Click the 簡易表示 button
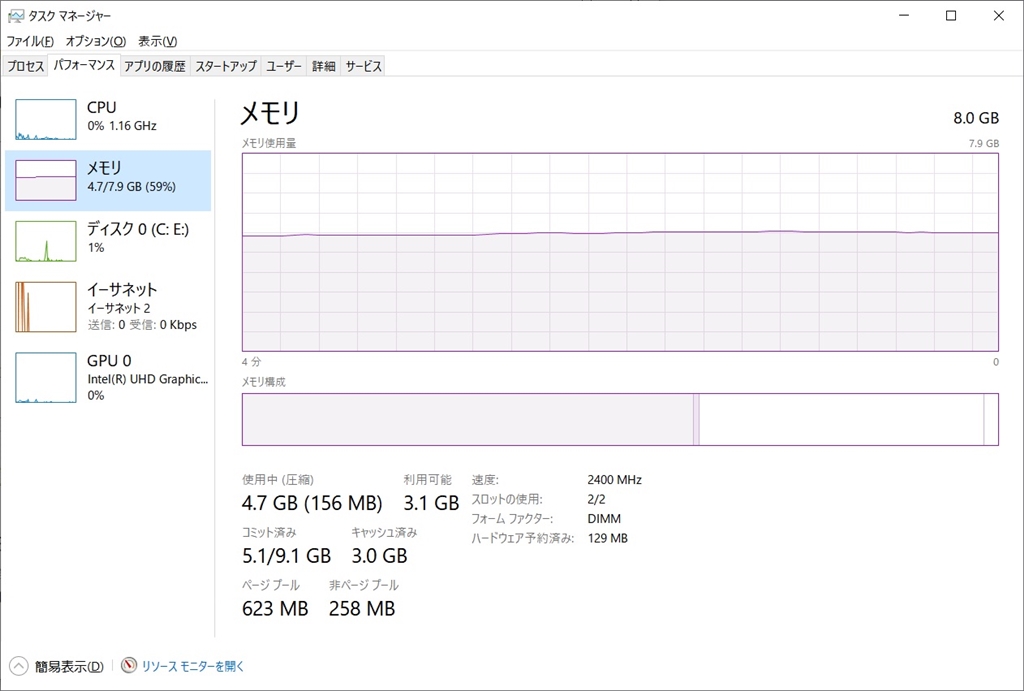 [x=68, y=666]
